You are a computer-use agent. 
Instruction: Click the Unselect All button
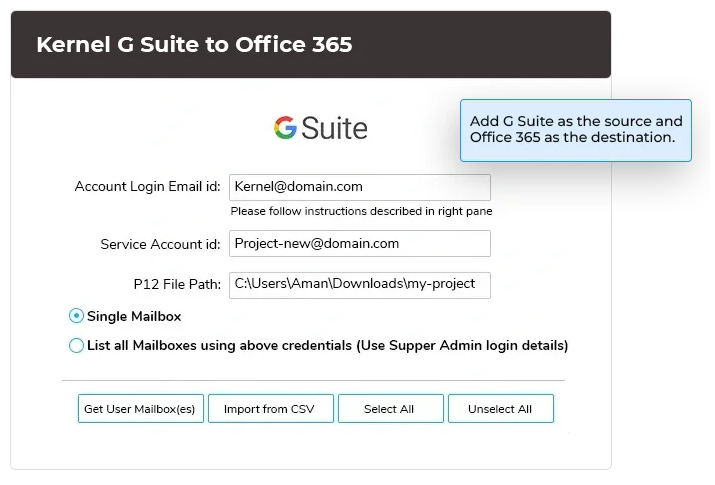coord(500,409)
